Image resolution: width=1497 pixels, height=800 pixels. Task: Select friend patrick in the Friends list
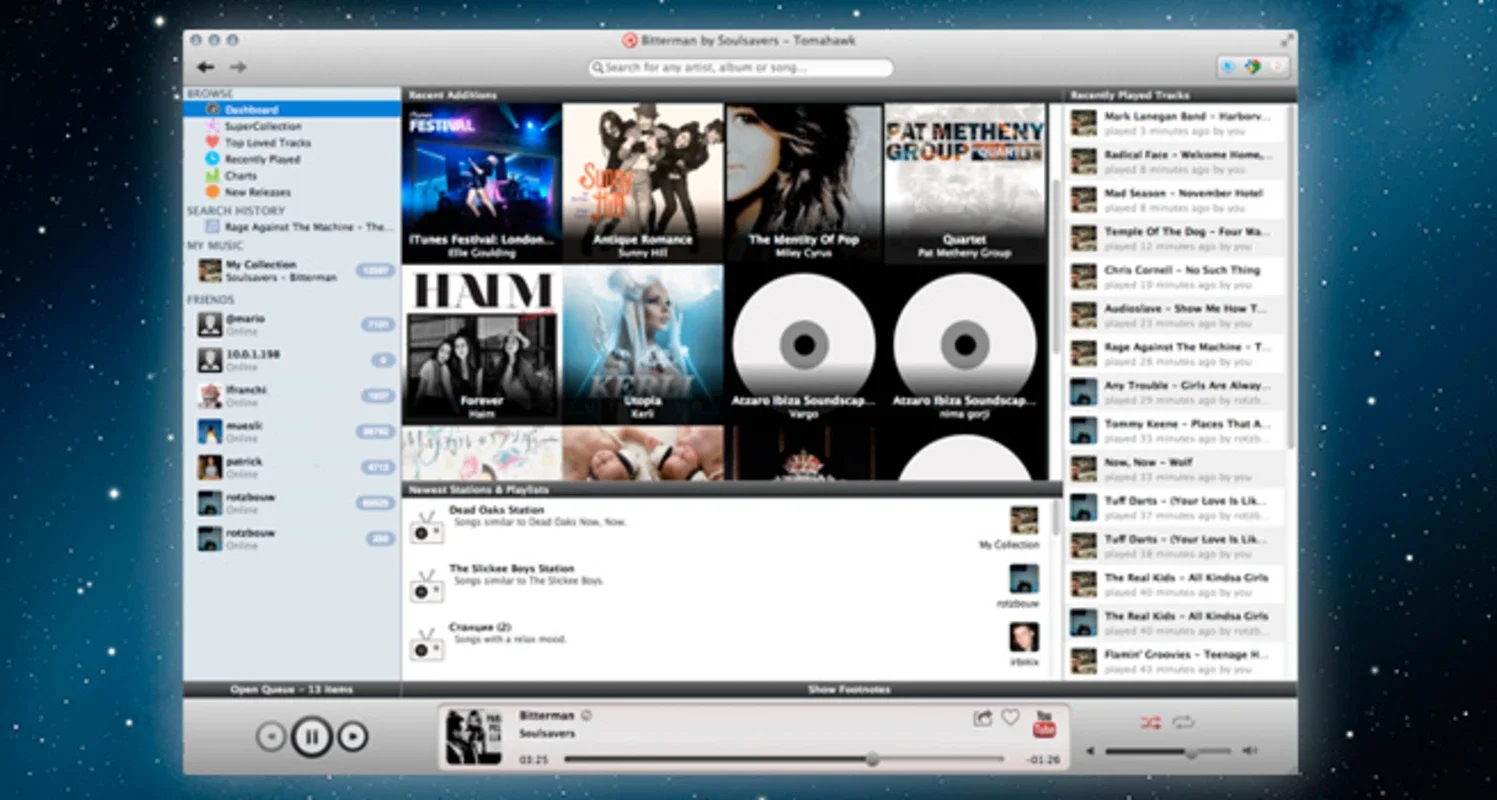292,467
